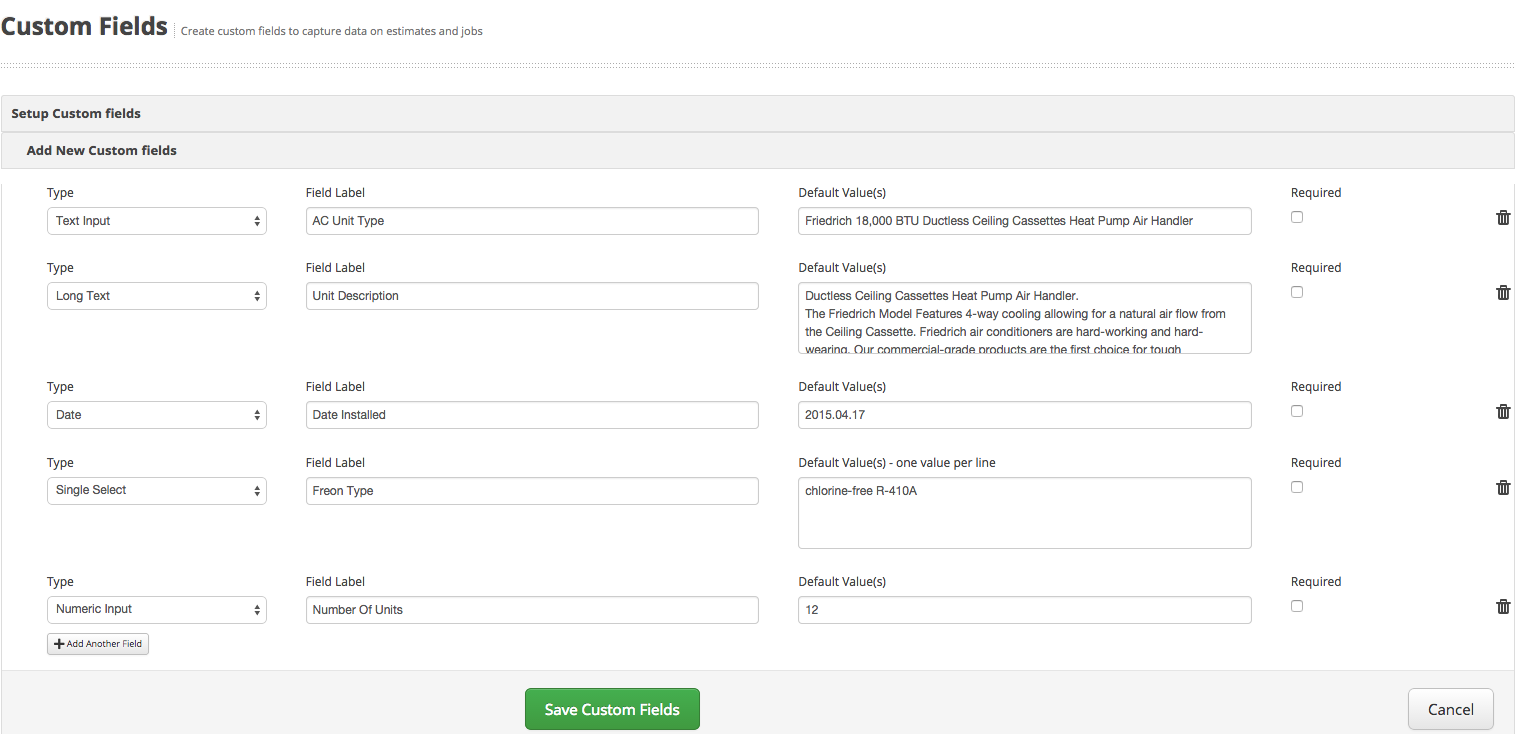
Task: Cancel the custom fields changes
Action: coord(1451,709)
